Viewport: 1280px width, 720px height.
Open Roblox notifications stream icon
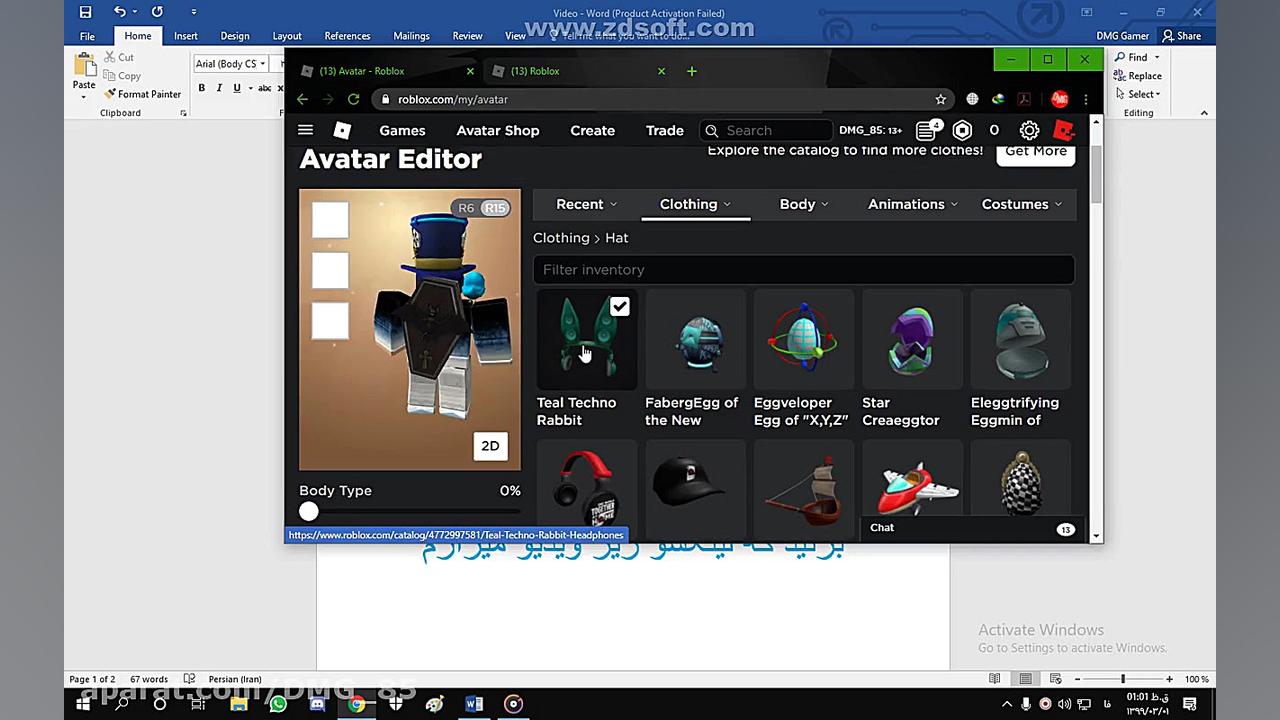pyautogui.click(x=928, y=130)
